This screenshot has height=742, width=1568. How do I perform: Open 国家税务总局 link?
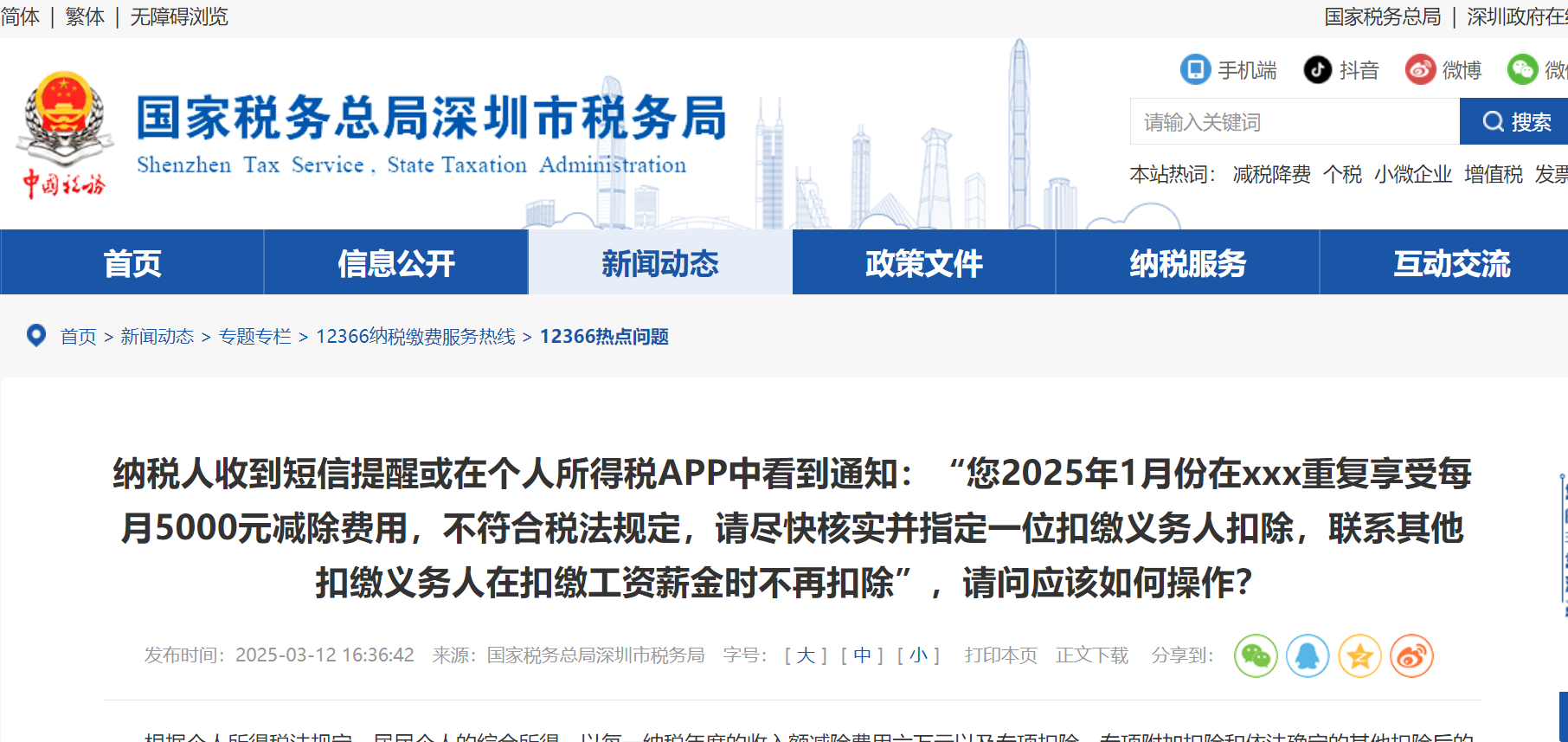(1383, 16)
